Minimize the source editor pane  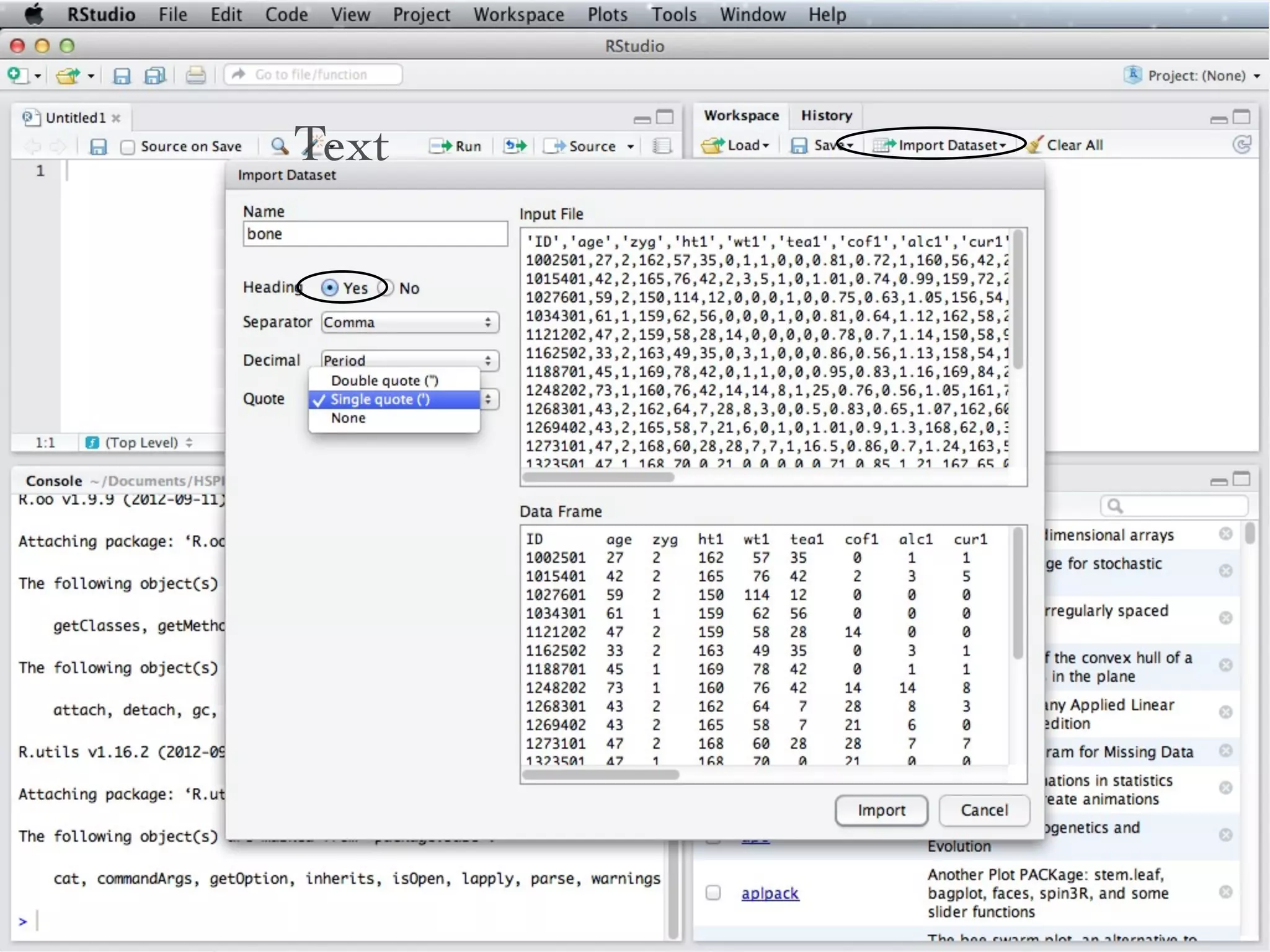642,118
